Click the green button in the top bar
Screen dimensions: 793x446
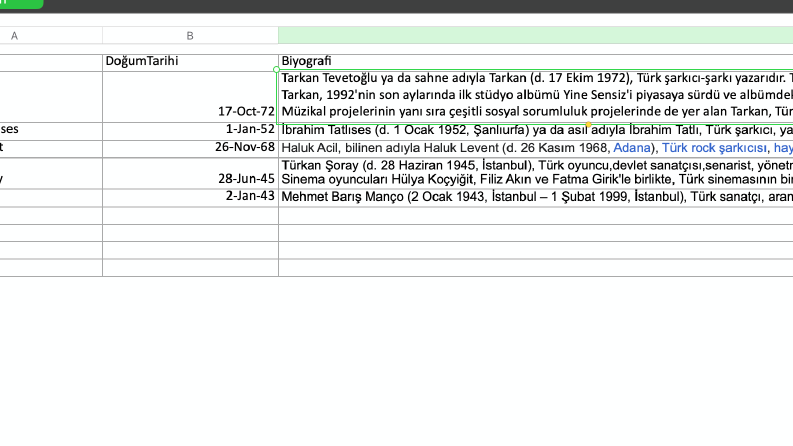(21, 4)
